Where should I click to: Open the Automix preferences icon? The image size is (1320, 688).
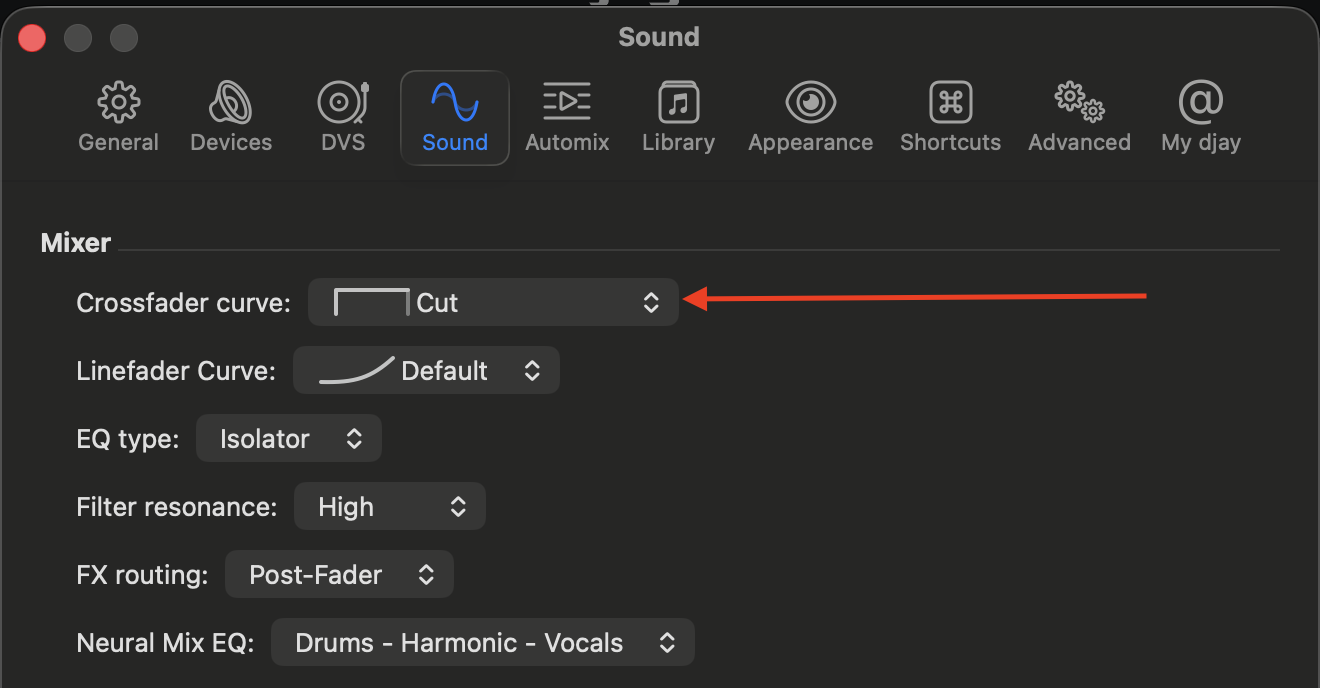point(567,103)
